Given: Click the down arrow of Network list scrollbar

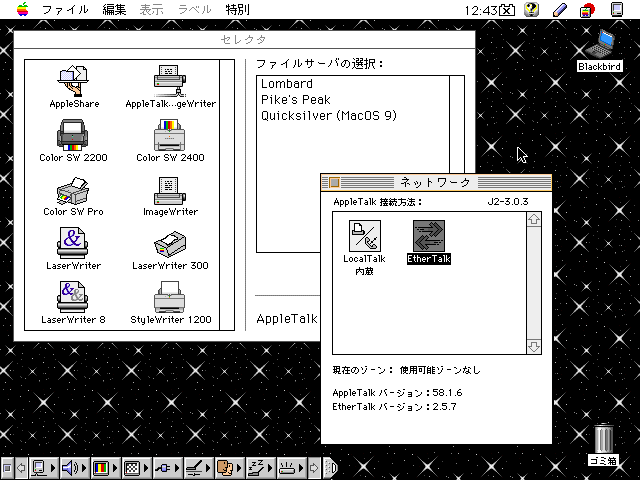Looking at the screenshot, I should (534, 347).
